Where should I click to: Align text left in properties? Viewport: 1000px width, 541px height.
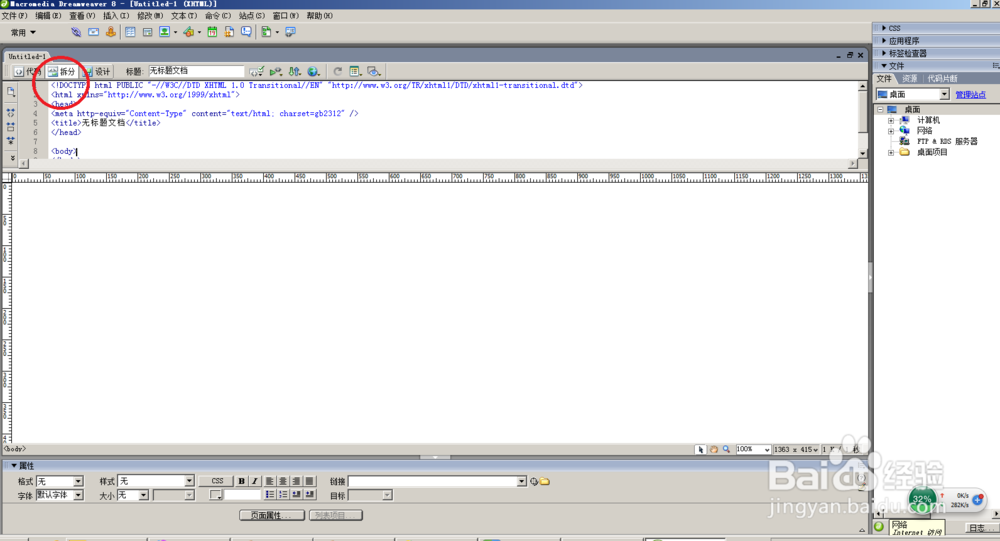point(270,481)
